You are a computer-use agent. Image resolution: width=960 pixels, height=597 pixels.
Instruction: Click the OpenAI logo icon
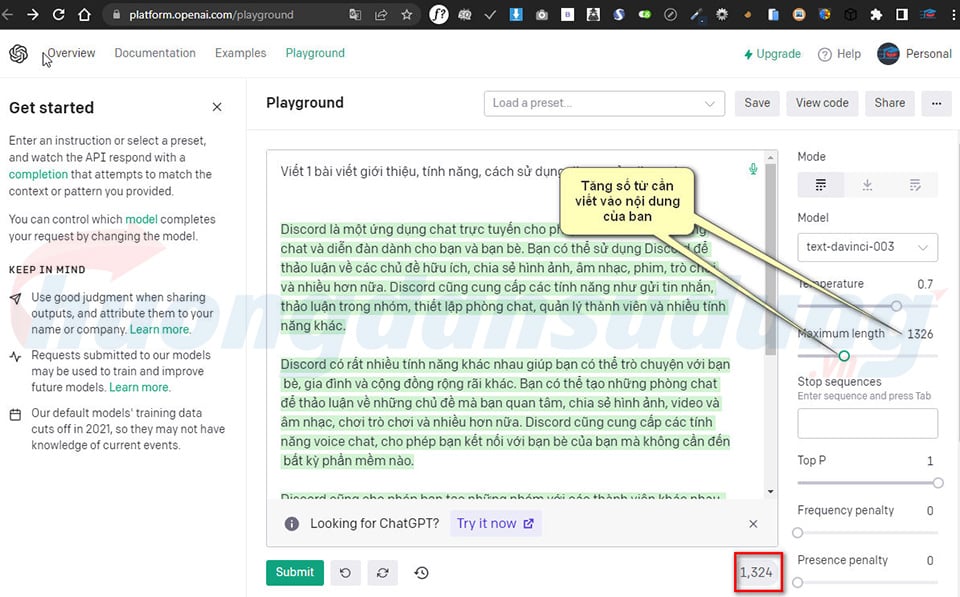tap(19, 54)
